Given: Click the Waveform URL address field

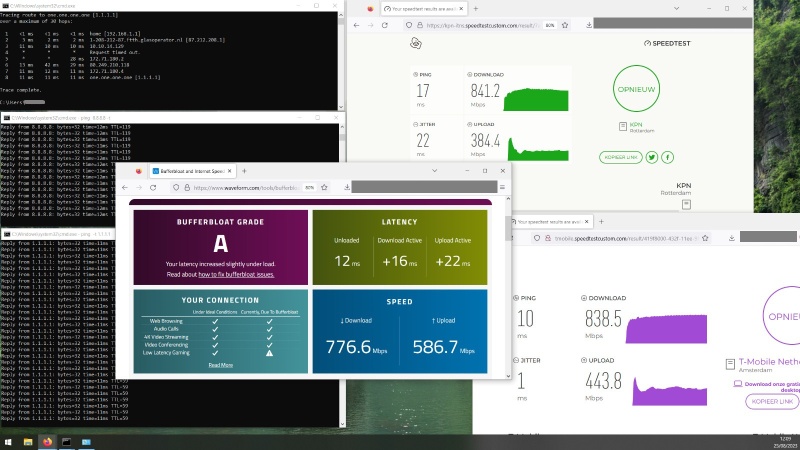Looking at the screenshot, I should coord(246,188).
